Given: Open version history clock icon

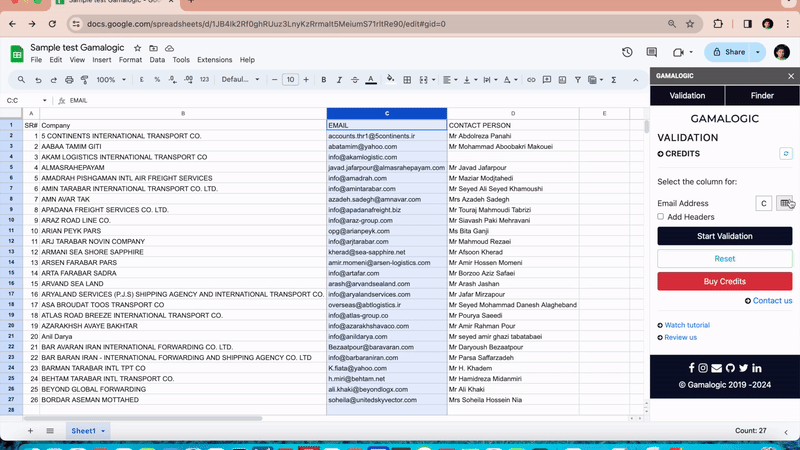Looking at the screenshot, I should (x=627, y=52).
